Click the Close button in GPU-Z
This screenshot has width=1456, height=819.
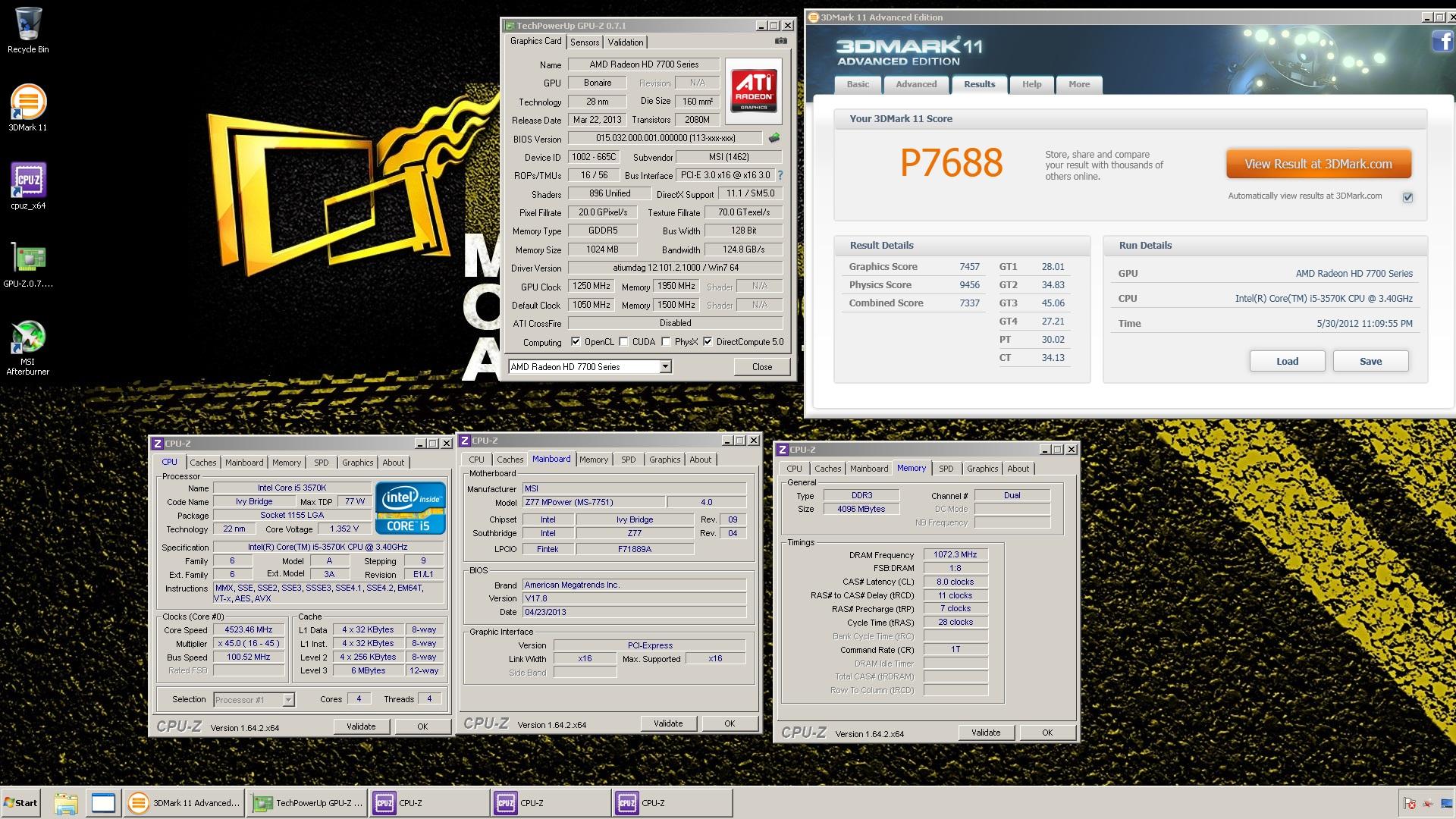point(762,367)
